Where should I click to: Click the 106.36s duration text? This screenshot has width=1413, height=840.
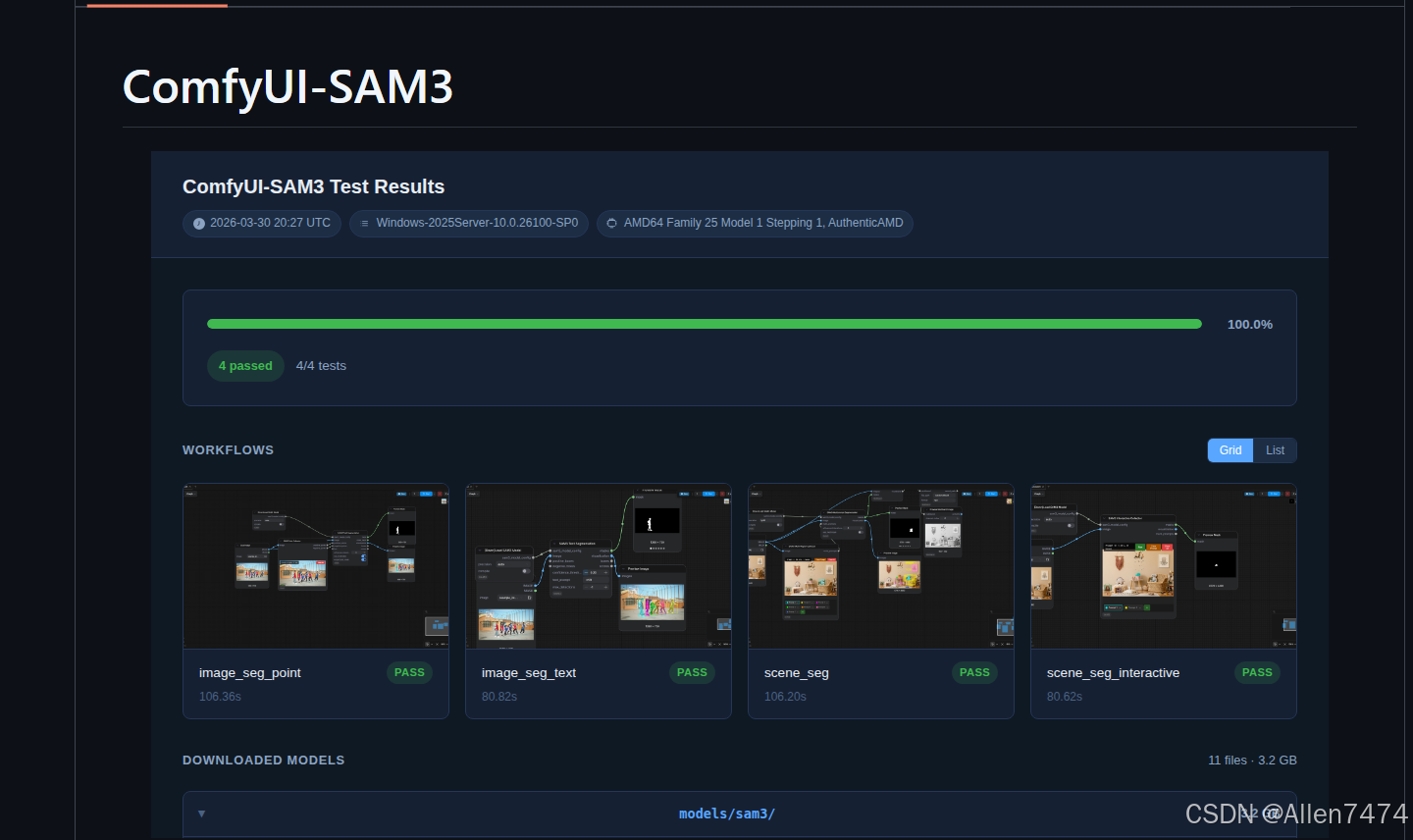click(220, 697)
